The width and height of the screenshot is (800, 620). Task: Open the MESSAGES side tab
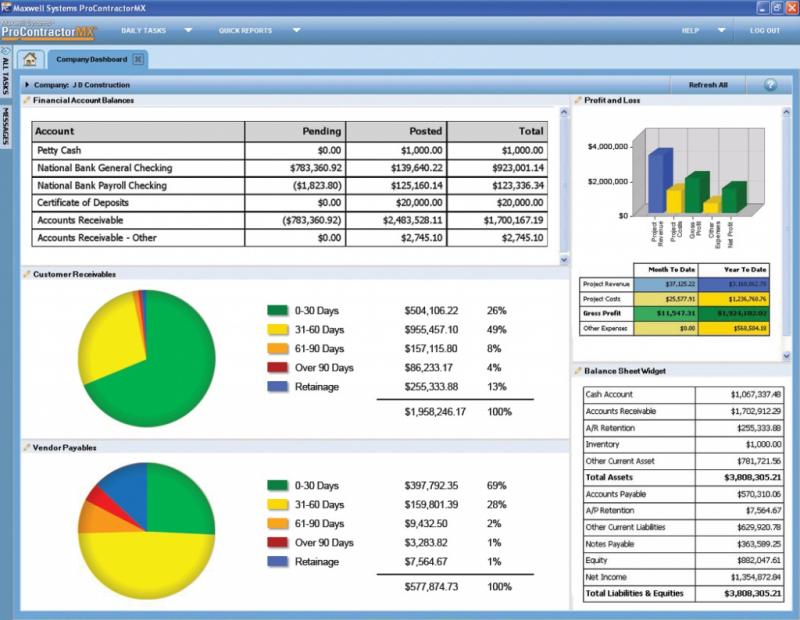6,126
